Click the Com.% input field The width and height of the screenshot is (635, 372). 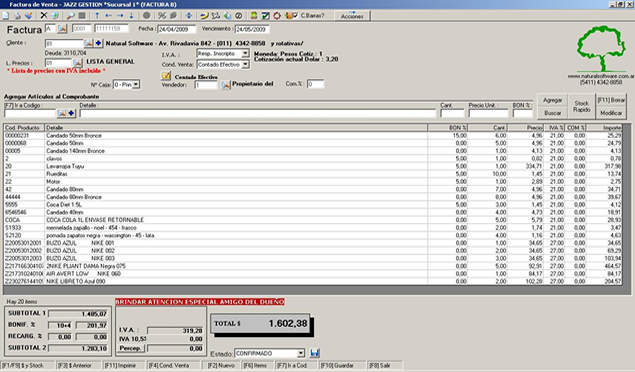pyautogui.click(x=315, y=84)
